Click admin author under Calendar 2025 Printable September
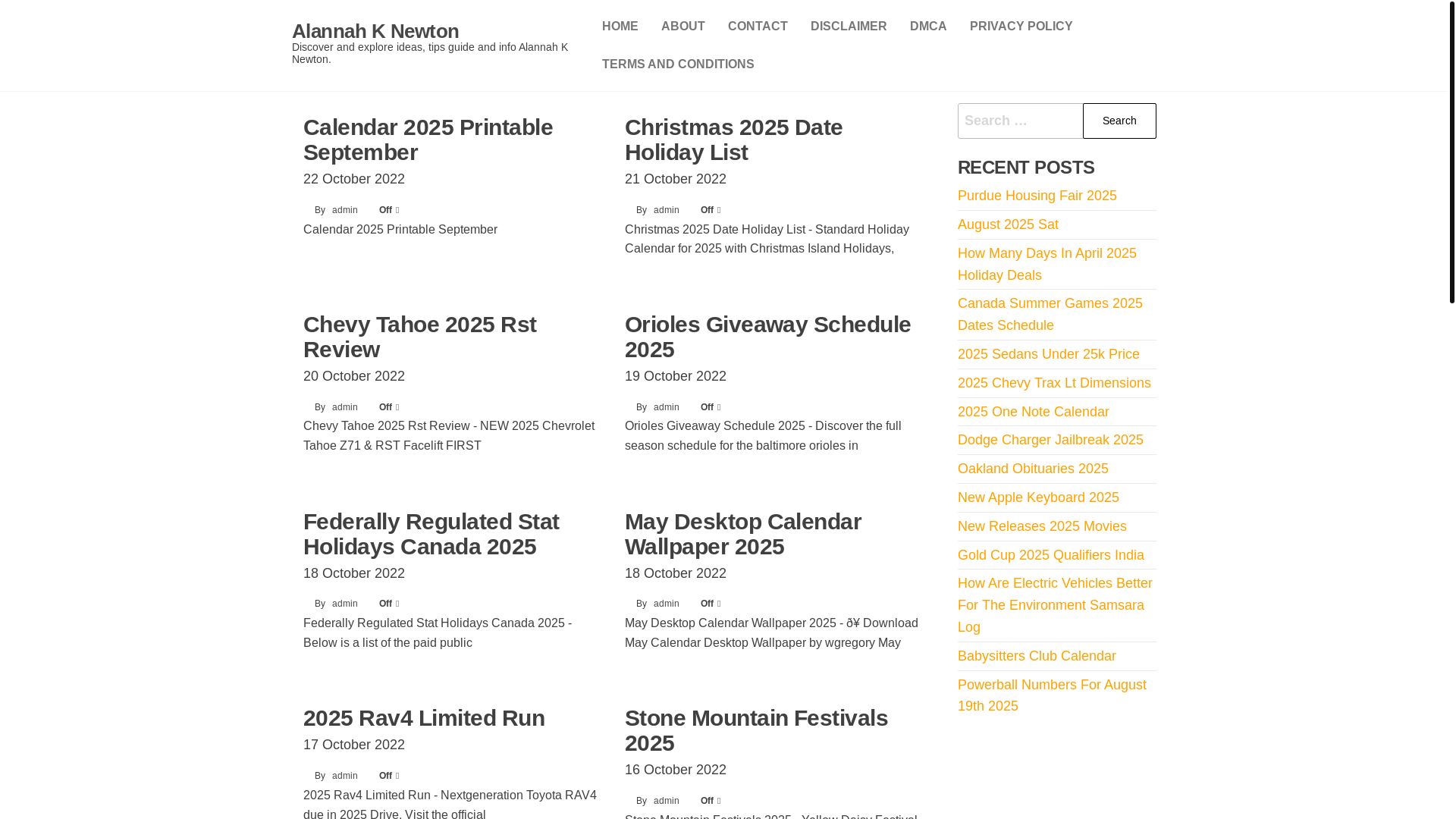The image size is (1456, 819). [x=344, y=210]
